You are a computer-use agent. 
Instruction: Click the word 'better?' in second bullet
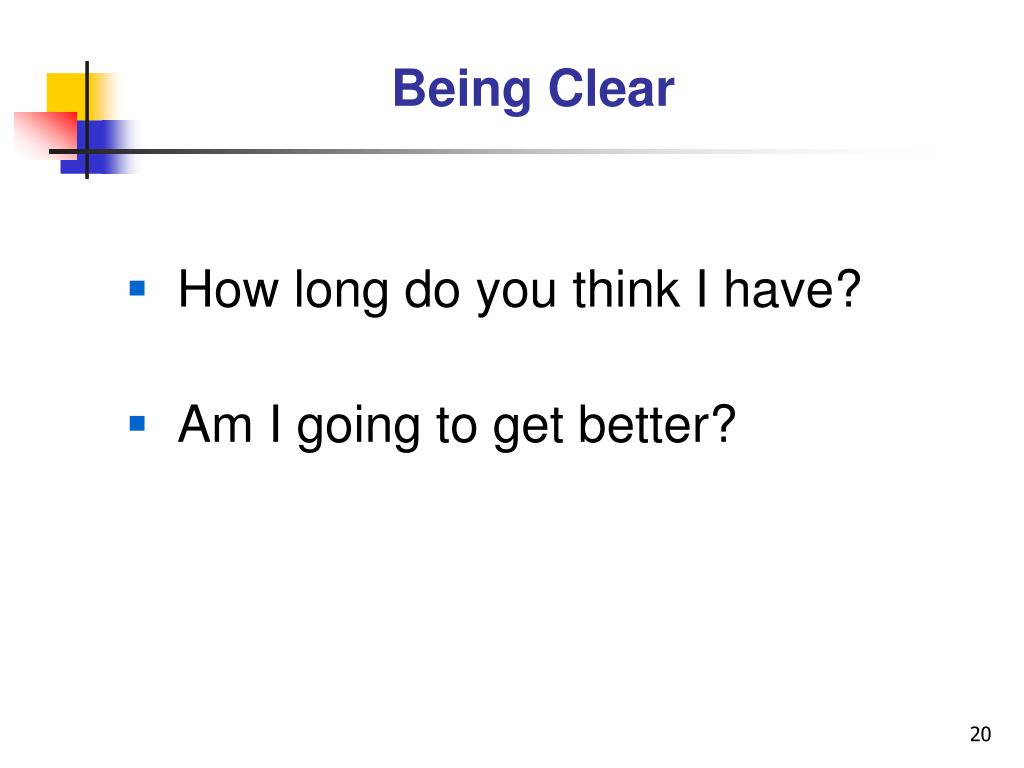(657, 424)
